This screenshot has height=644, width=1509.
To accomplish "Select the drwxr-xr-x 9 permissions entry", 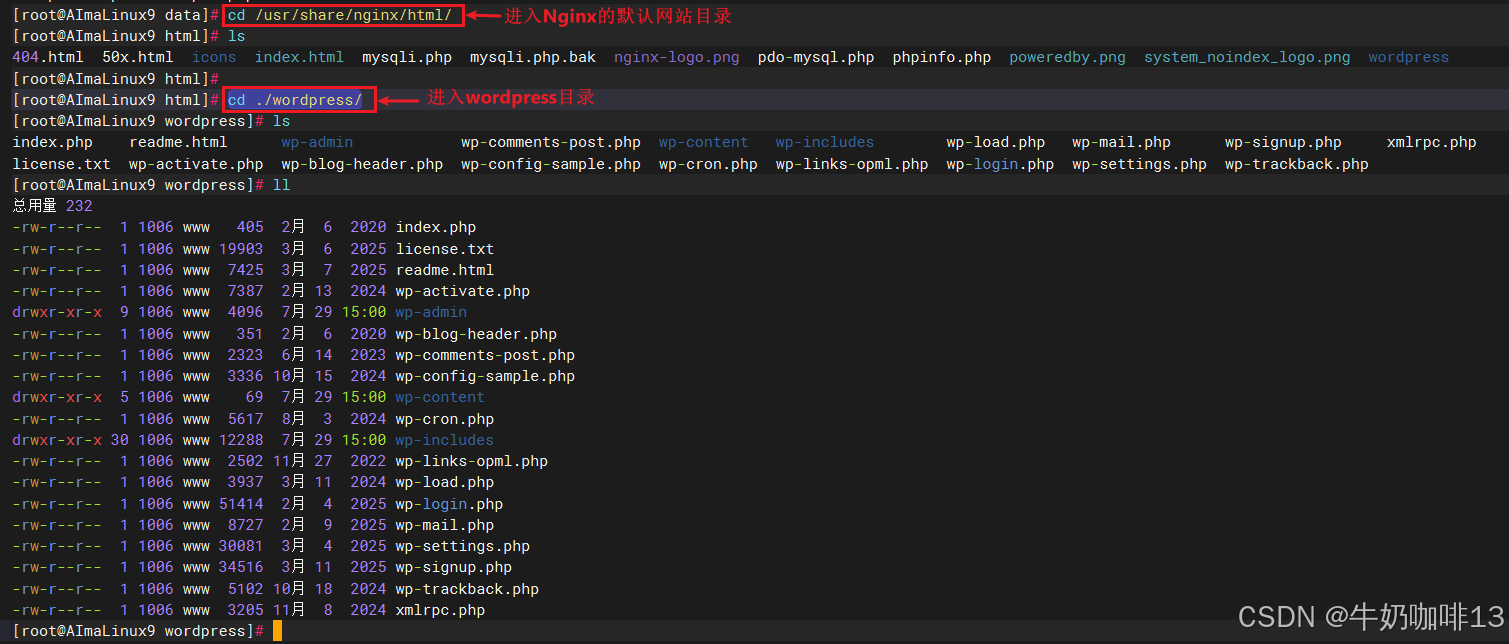I will (70, 312).
